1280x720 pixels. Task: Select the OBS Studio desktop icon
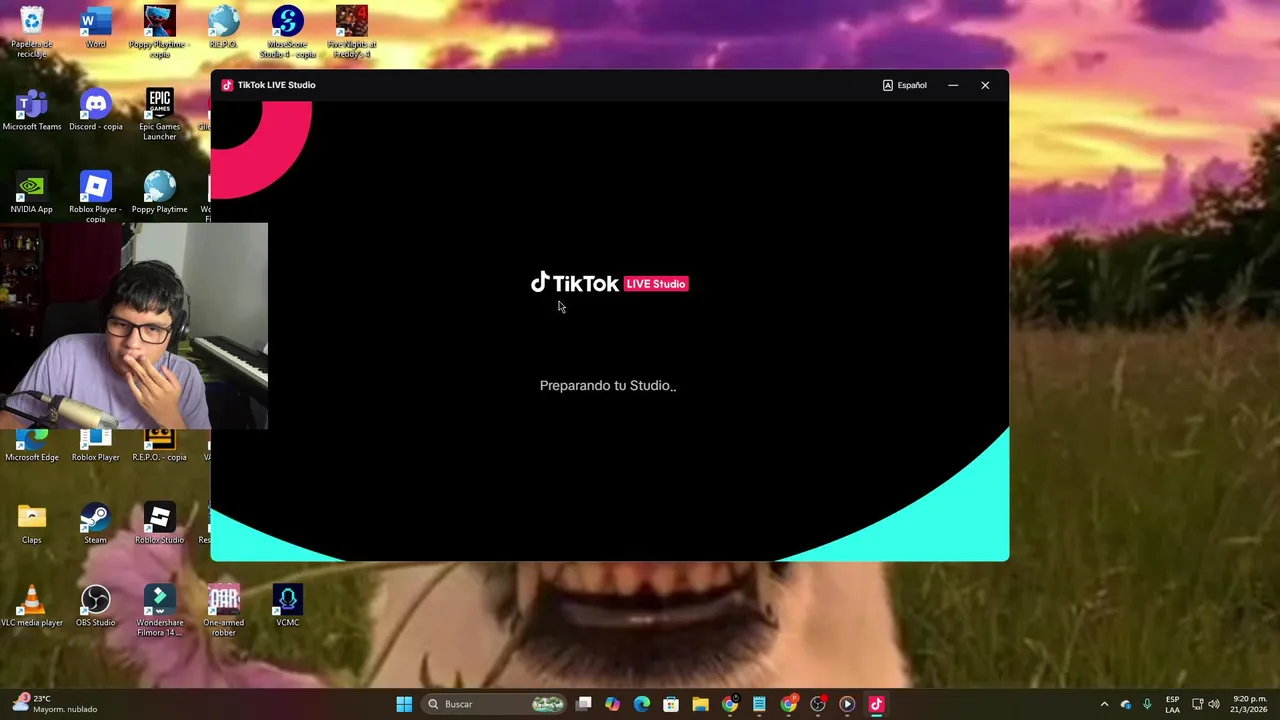pyautogui.click(x=96, y=606)
